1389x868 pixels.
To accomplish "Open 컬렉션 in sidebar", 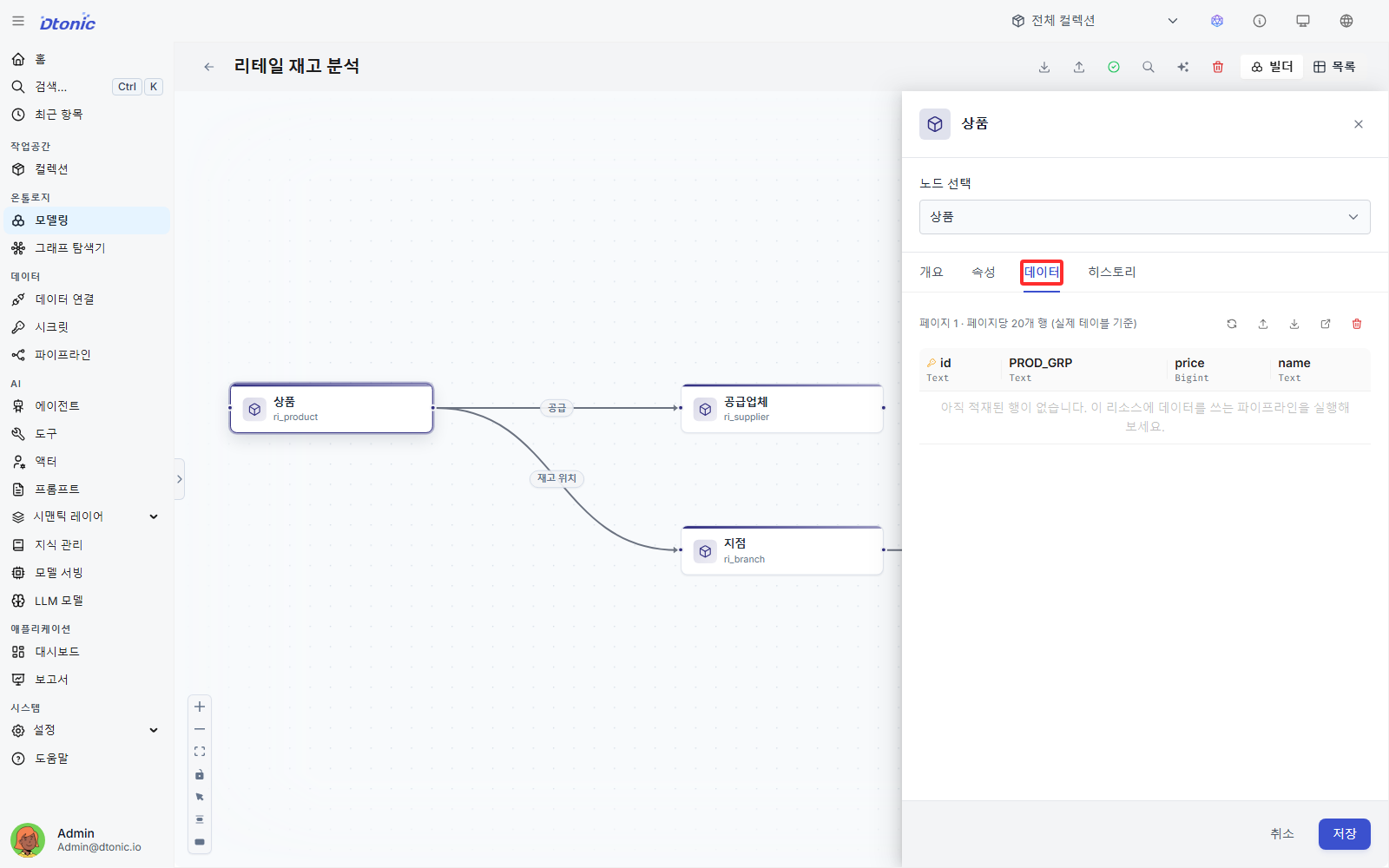I will [87, 169].
